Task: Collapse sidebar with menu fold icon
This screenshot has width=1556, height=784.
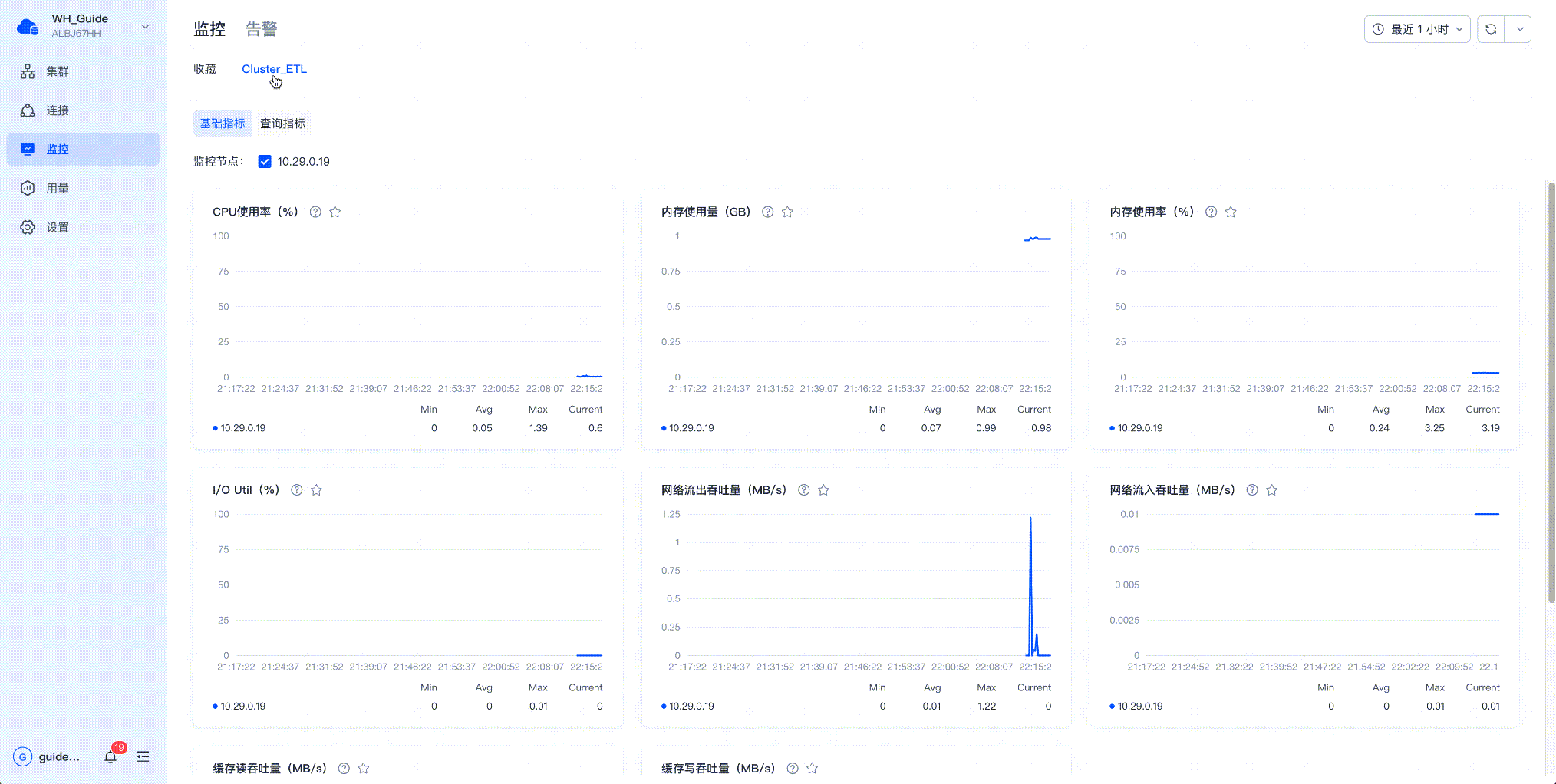Action: coord(143,756)
